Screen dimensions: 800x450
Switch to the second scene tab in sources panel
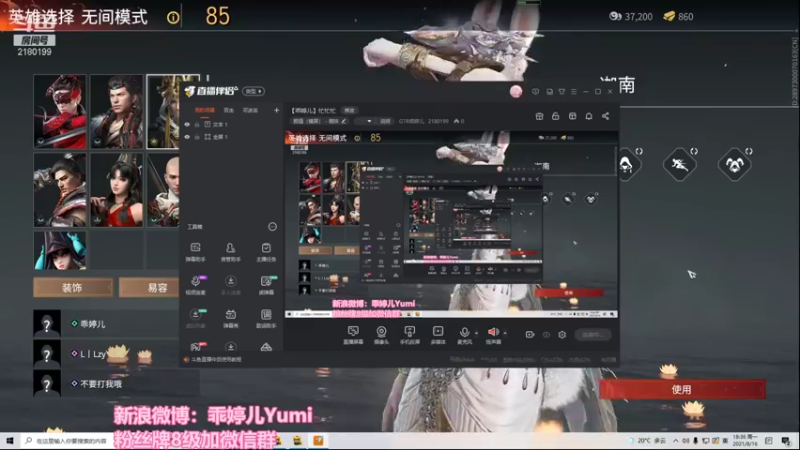229,110
